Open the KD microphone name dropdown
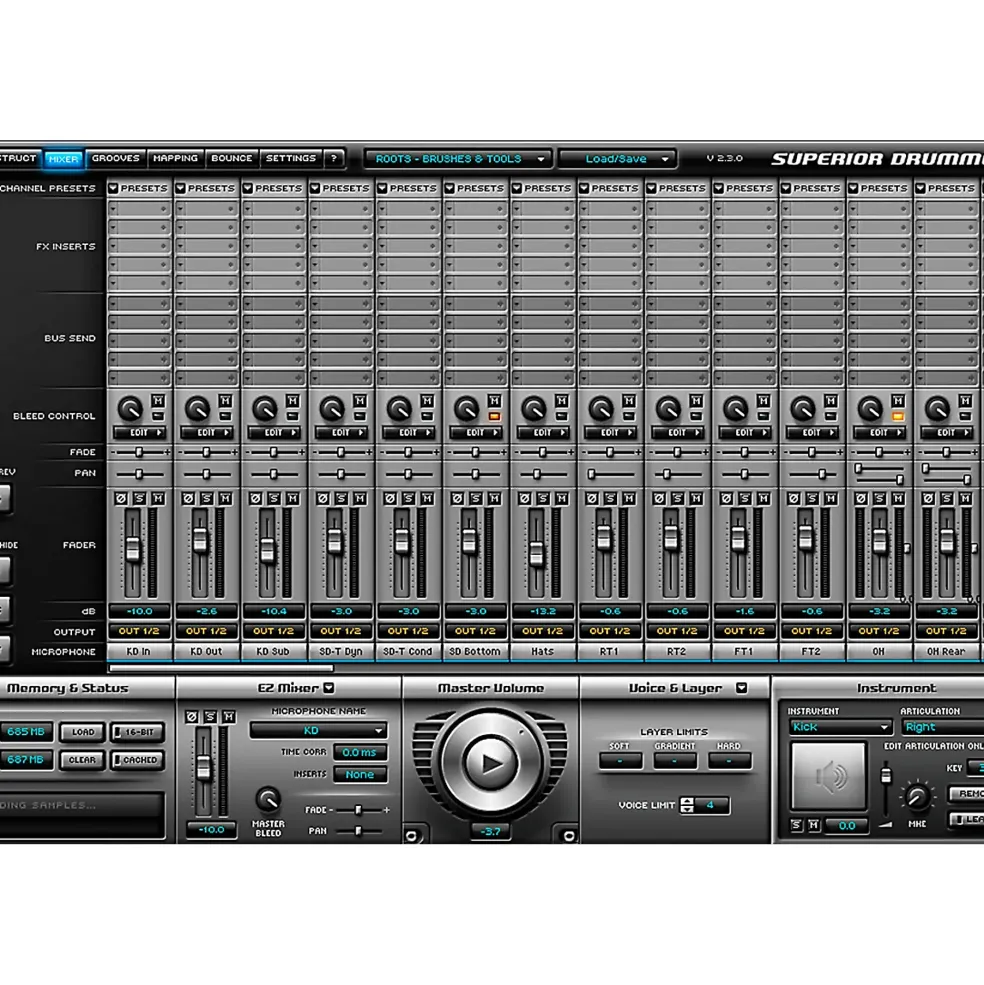The image size is (984, 985). (318, 731)
